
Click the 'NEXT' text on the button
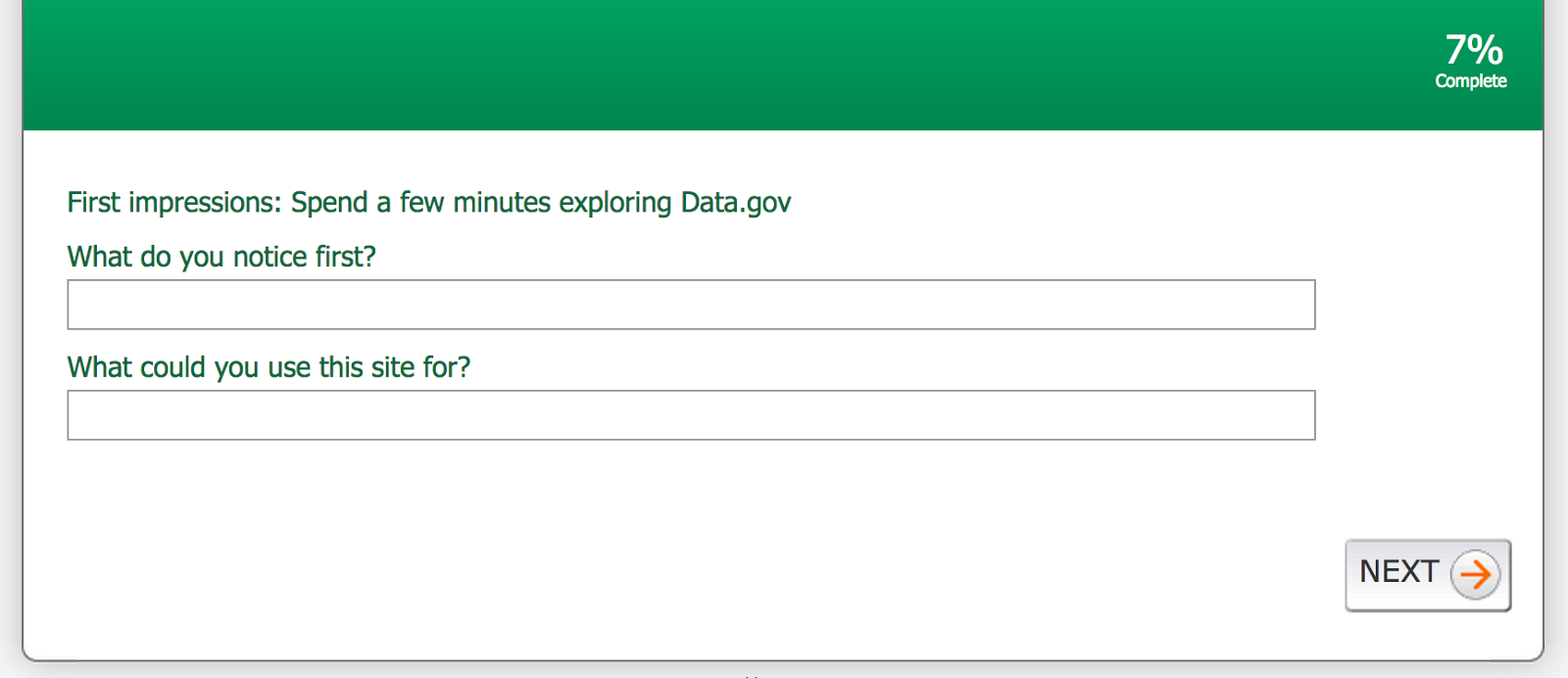click(1398, 572)
